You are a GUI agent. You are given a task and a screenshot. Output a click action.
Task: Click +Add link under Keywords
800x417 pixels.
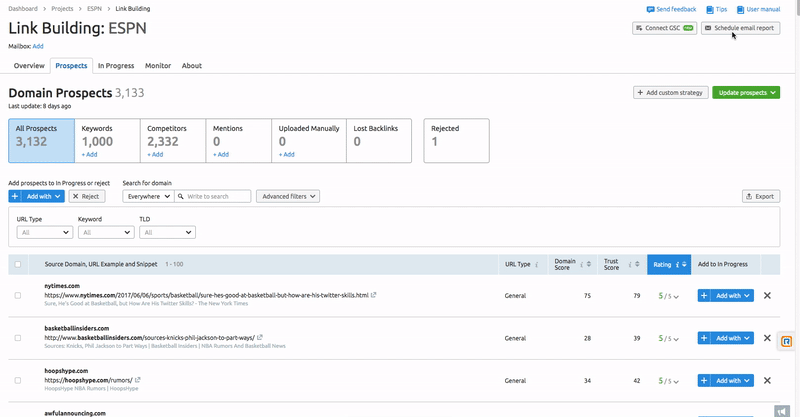tap(89, 154)
